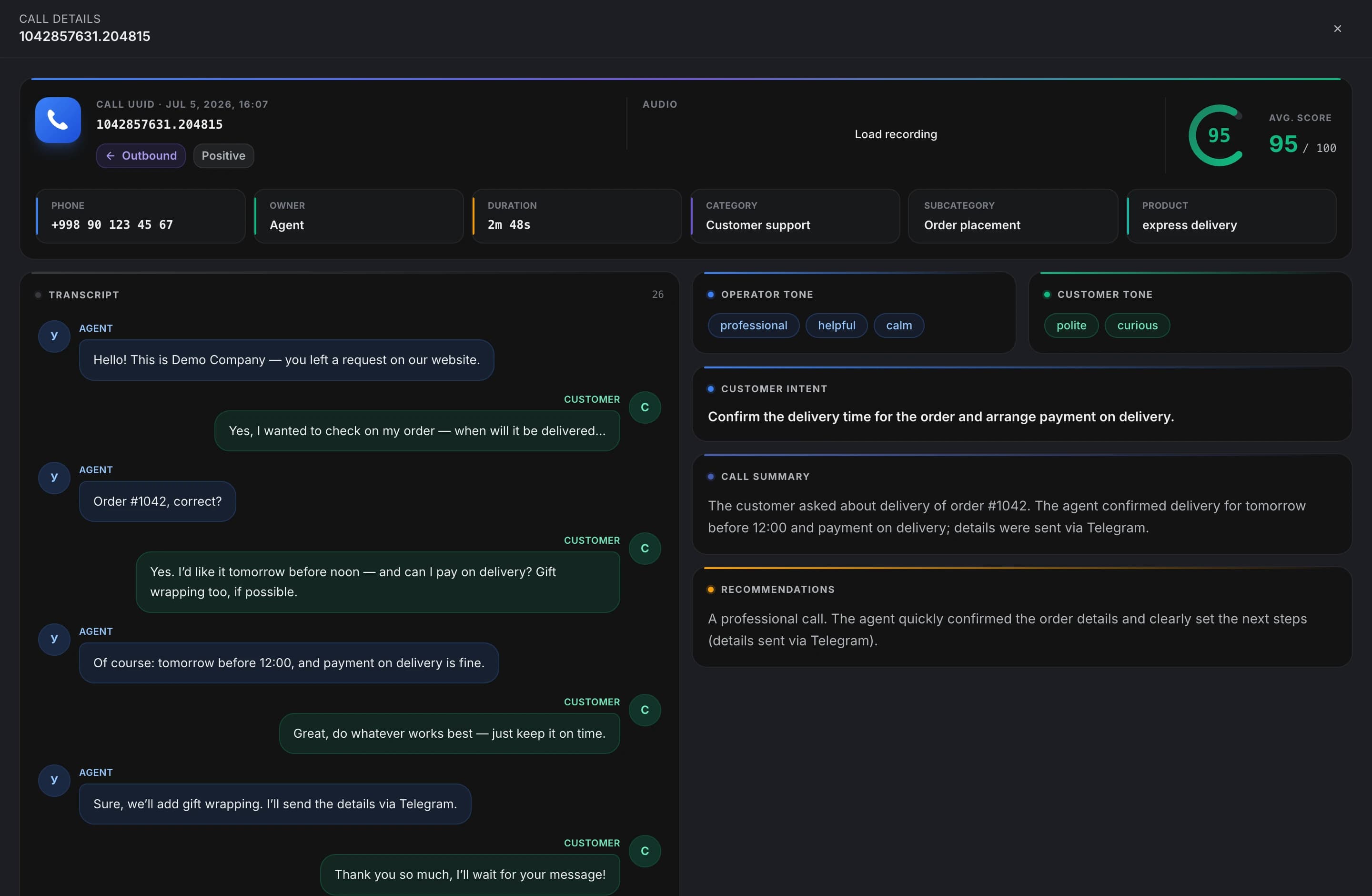Screen dimensions: 1372x896
Task: Click the Owner field value Agent
Action: (286, 225)
